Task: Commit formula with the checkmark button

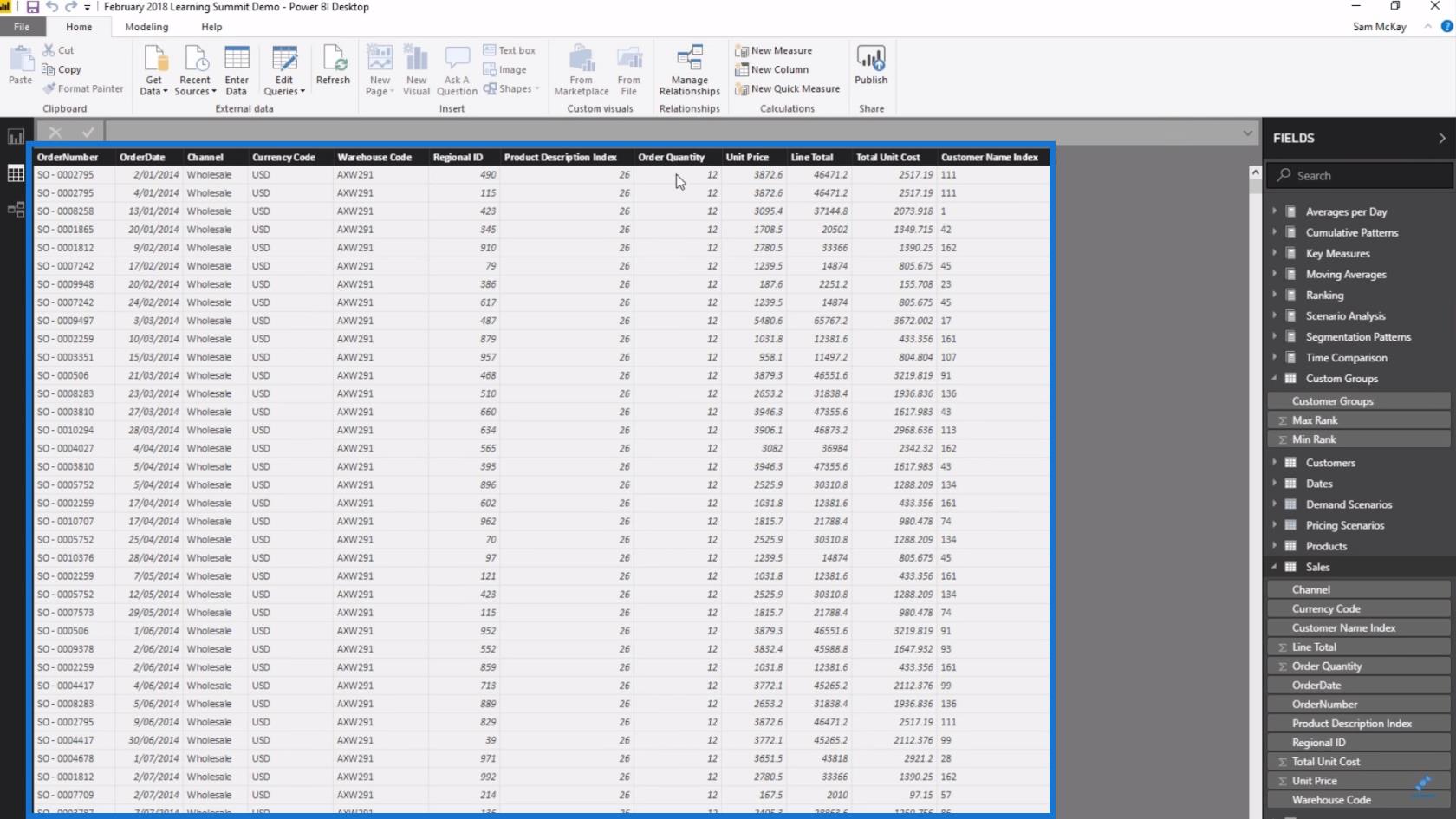Action: click(x=88, y=133)
